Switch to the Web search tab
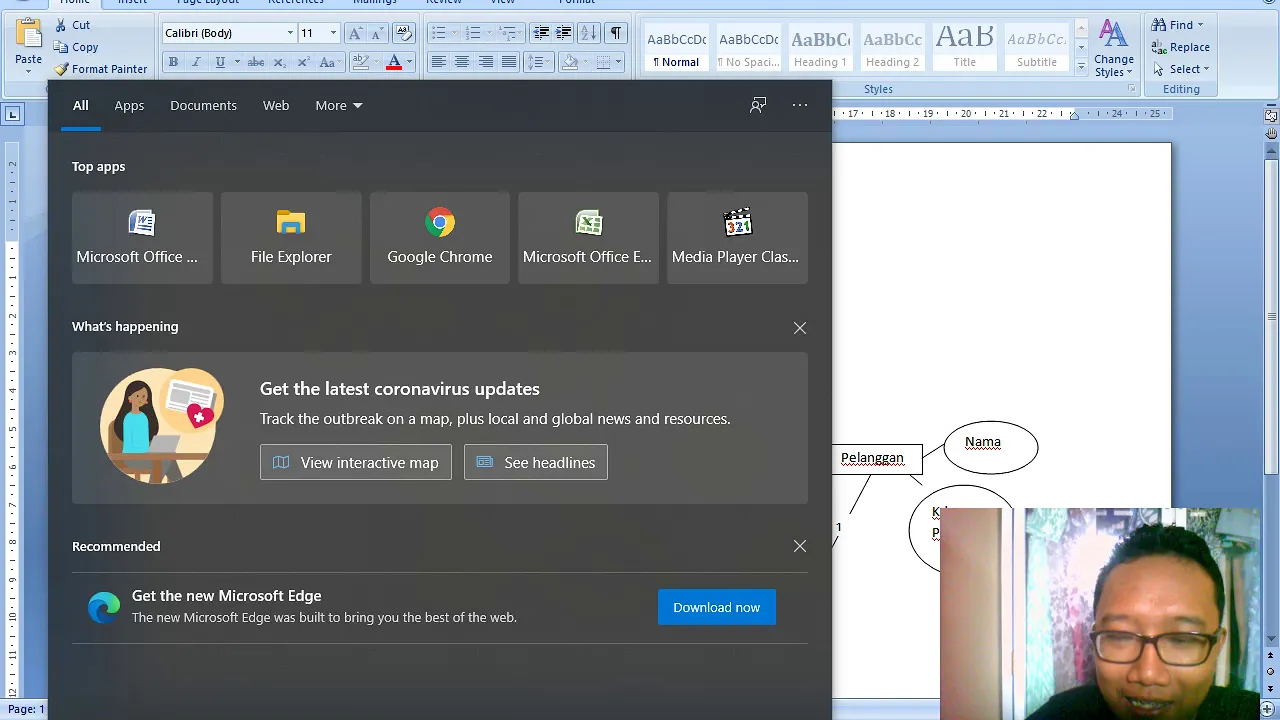1280x720 pixels. tap(276, 105)
